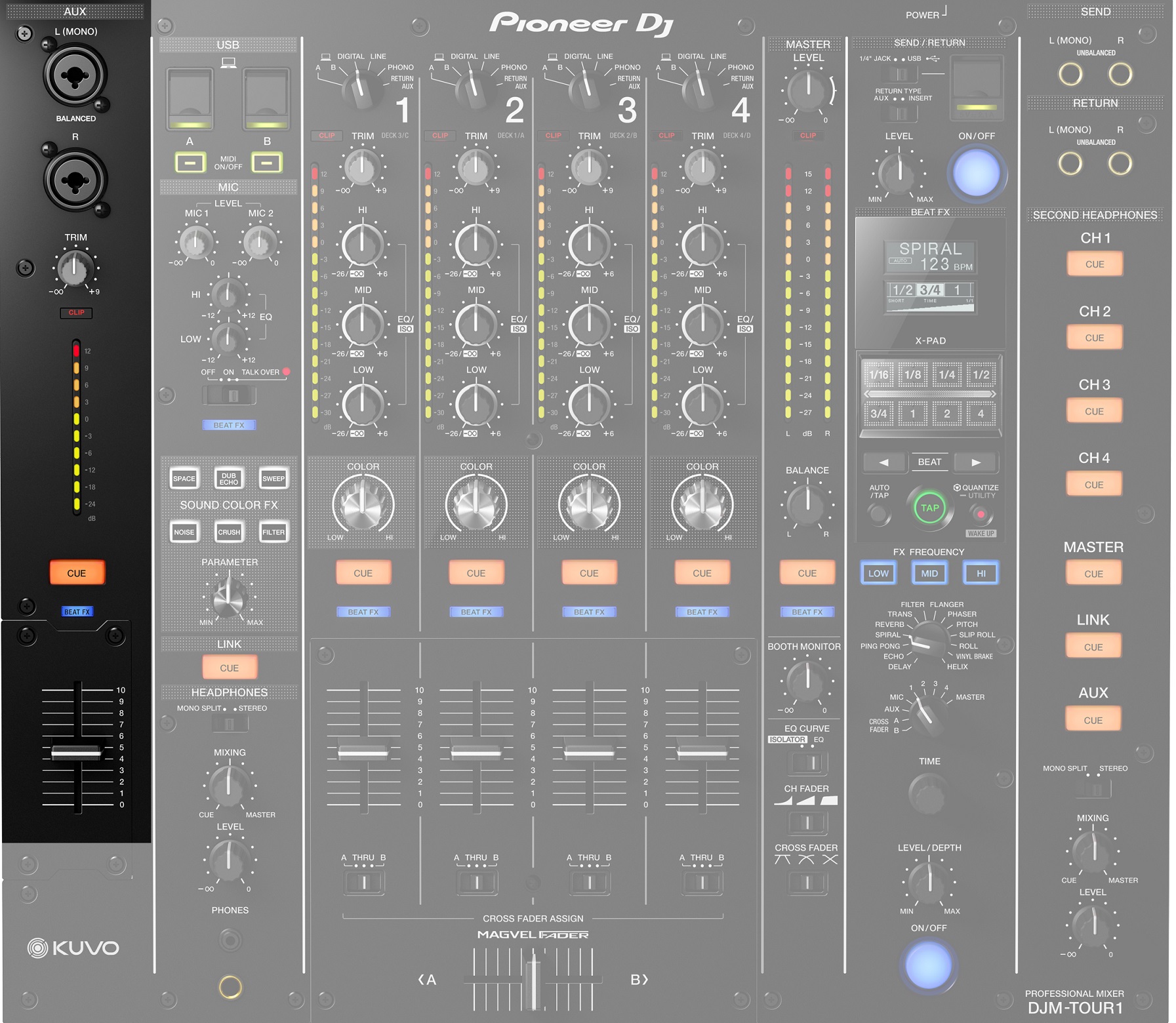Tap the X-PAD 1/16 beat pad
1176x1023 pixels.
pos(879,374)
